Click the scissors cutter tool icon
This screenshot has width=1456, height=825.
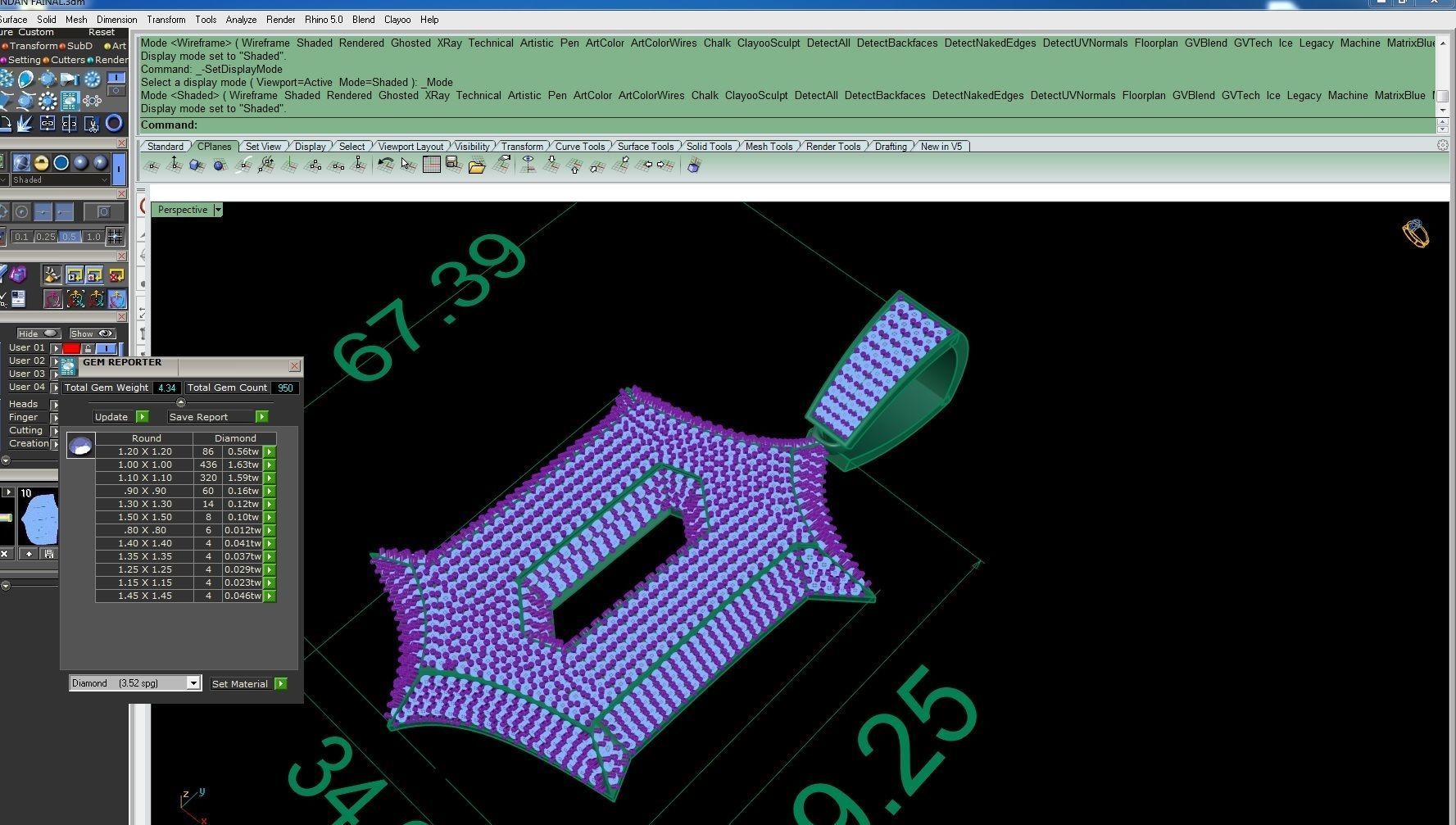[91, 124]
